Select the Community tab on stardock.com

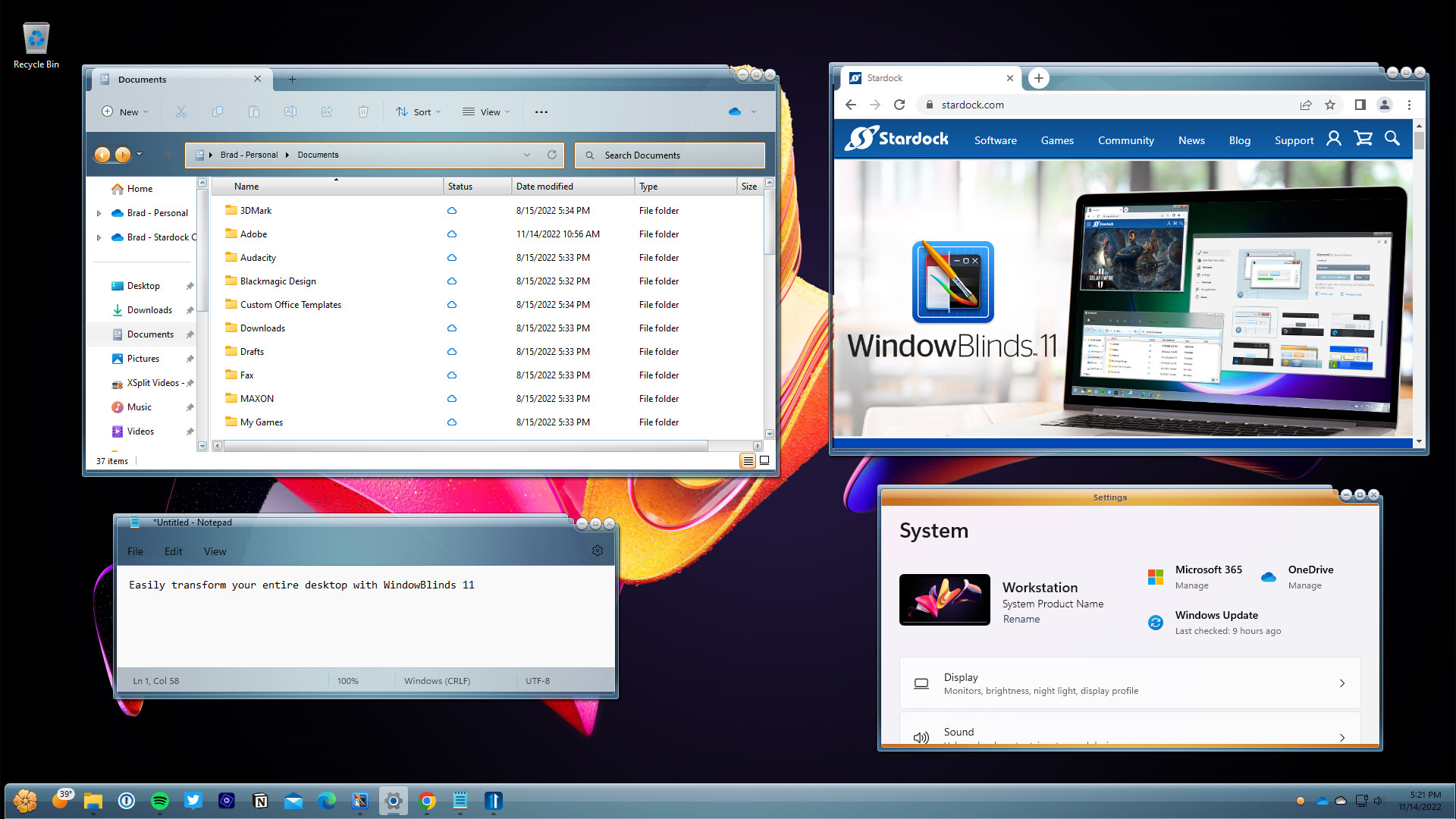(1125, 140)
